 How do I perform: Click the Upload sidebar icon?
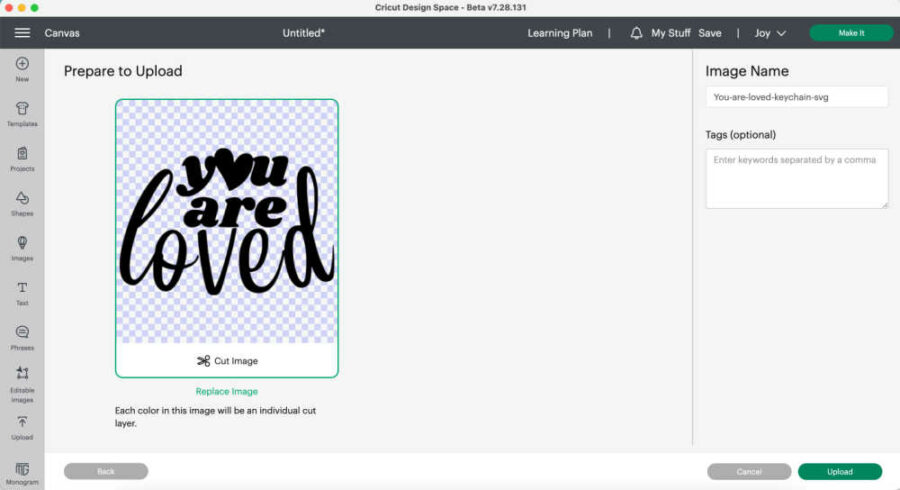pyautogui.click(x=22, y=427)
